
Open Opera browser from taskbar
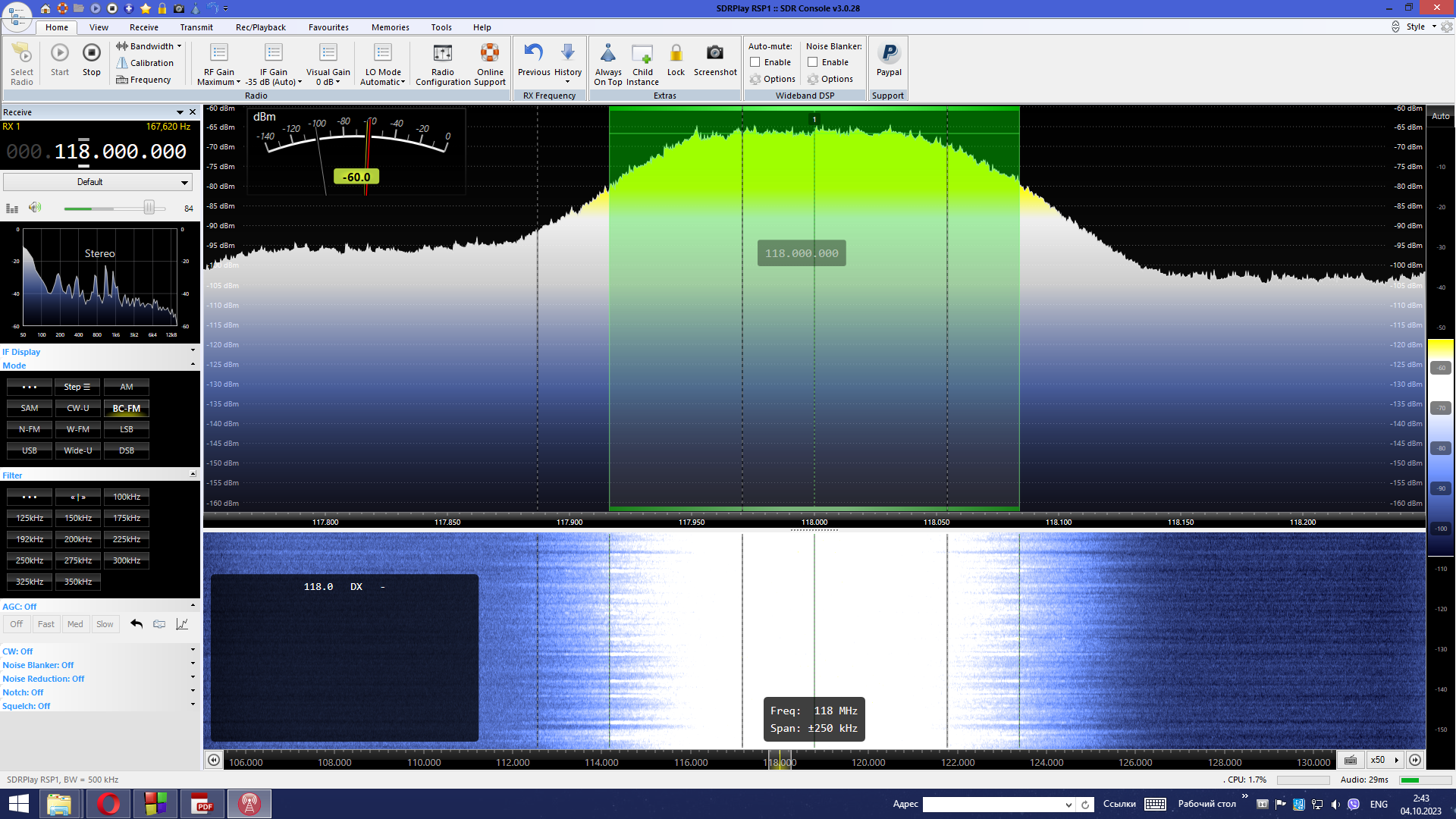108,804
